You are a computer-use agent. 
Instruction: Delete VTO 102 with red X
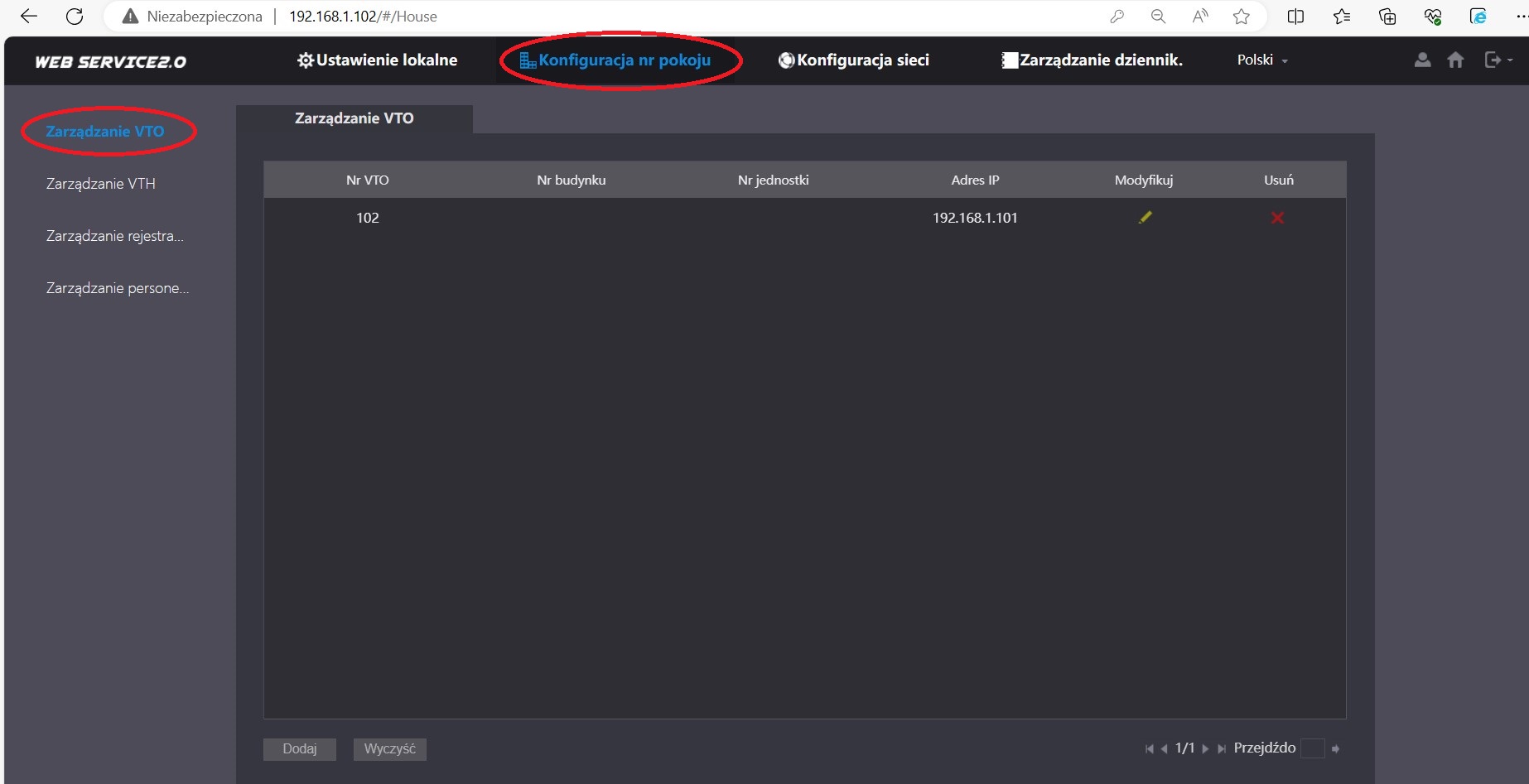pyautogui.click(x=1277, y=218)
